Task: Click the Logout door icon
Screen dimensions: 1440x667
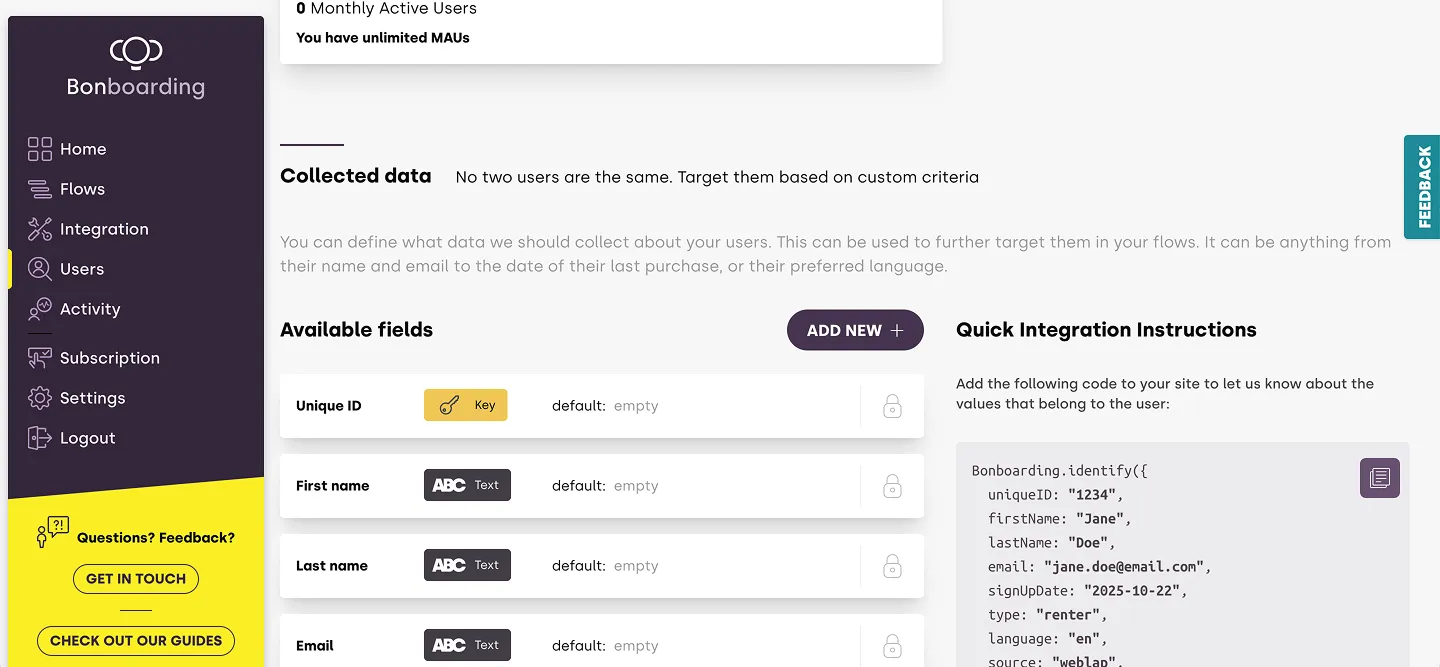Action: point(40,438)
